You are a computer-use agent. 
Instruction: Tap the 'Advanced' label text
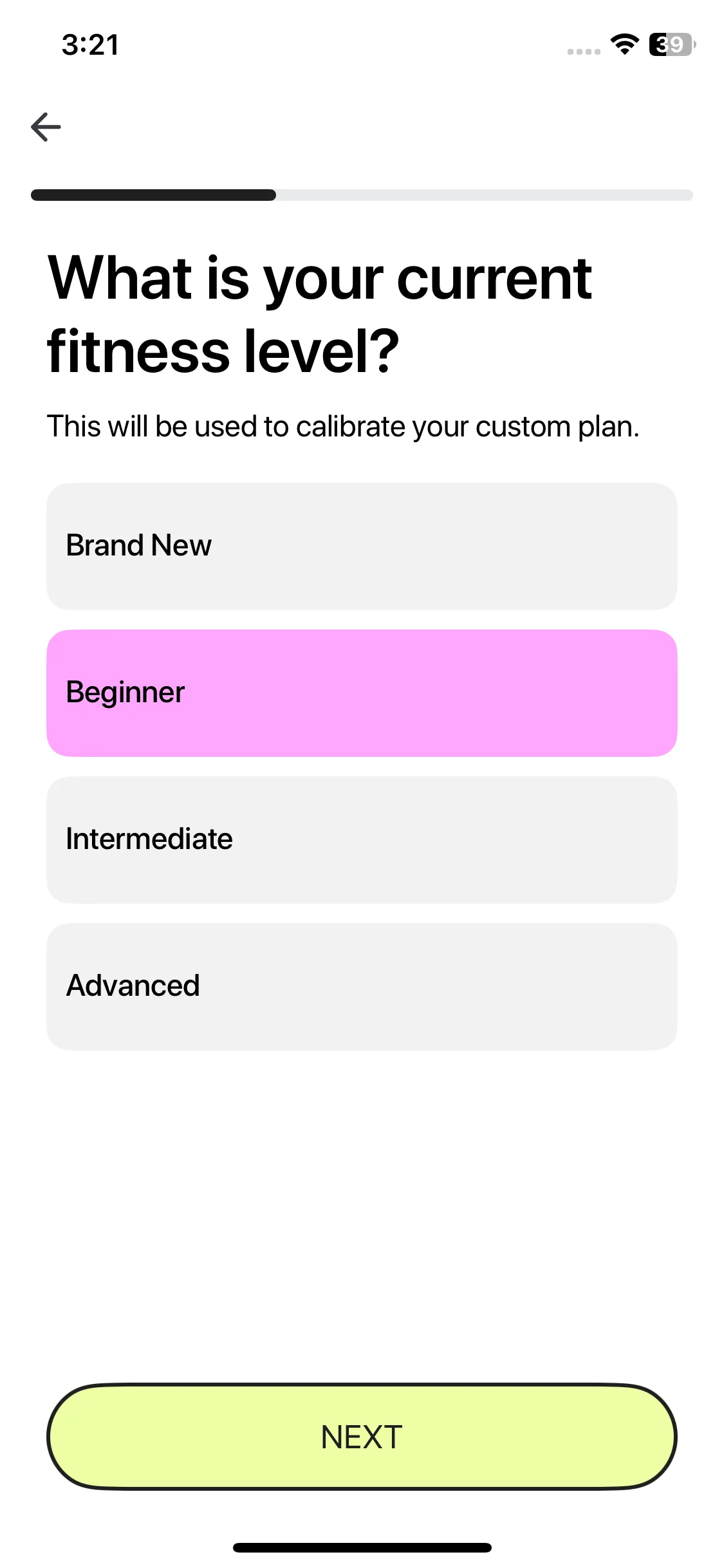[133, 986]
